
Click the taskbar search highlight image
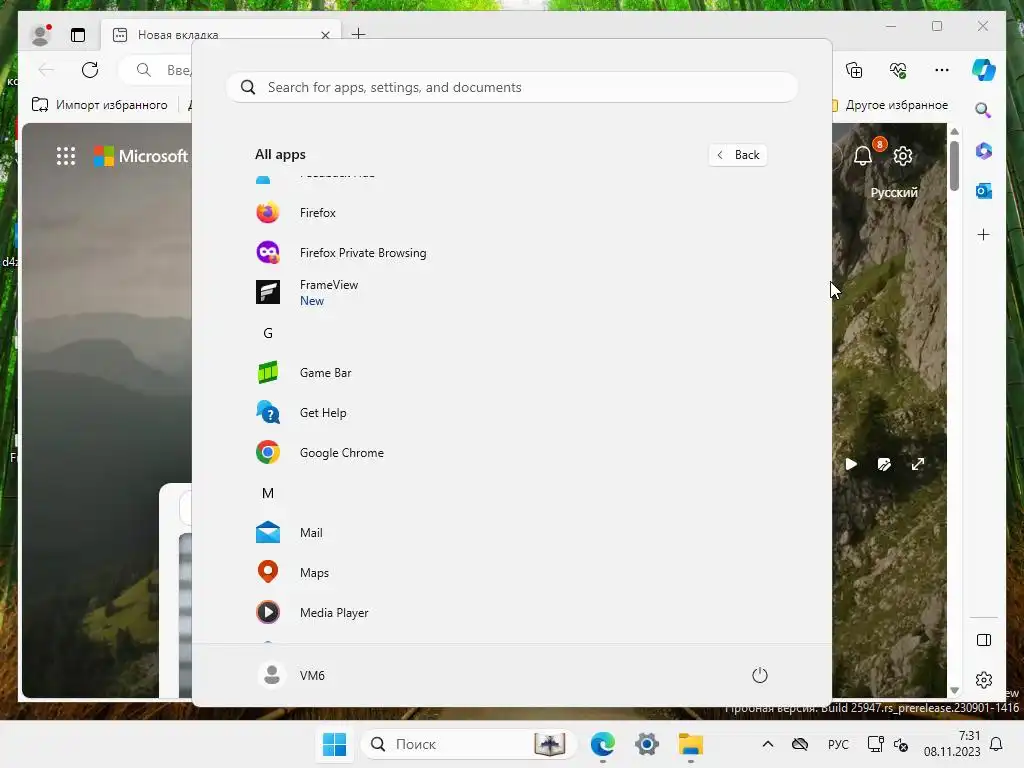coord(549,744)
